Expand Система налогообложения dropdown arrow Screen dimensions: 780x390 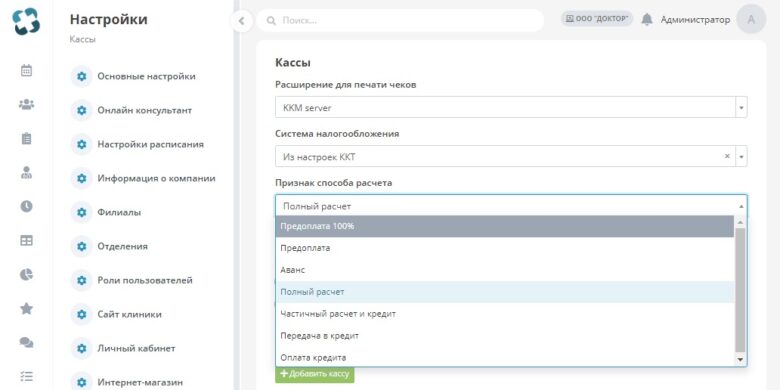(741, 157)
